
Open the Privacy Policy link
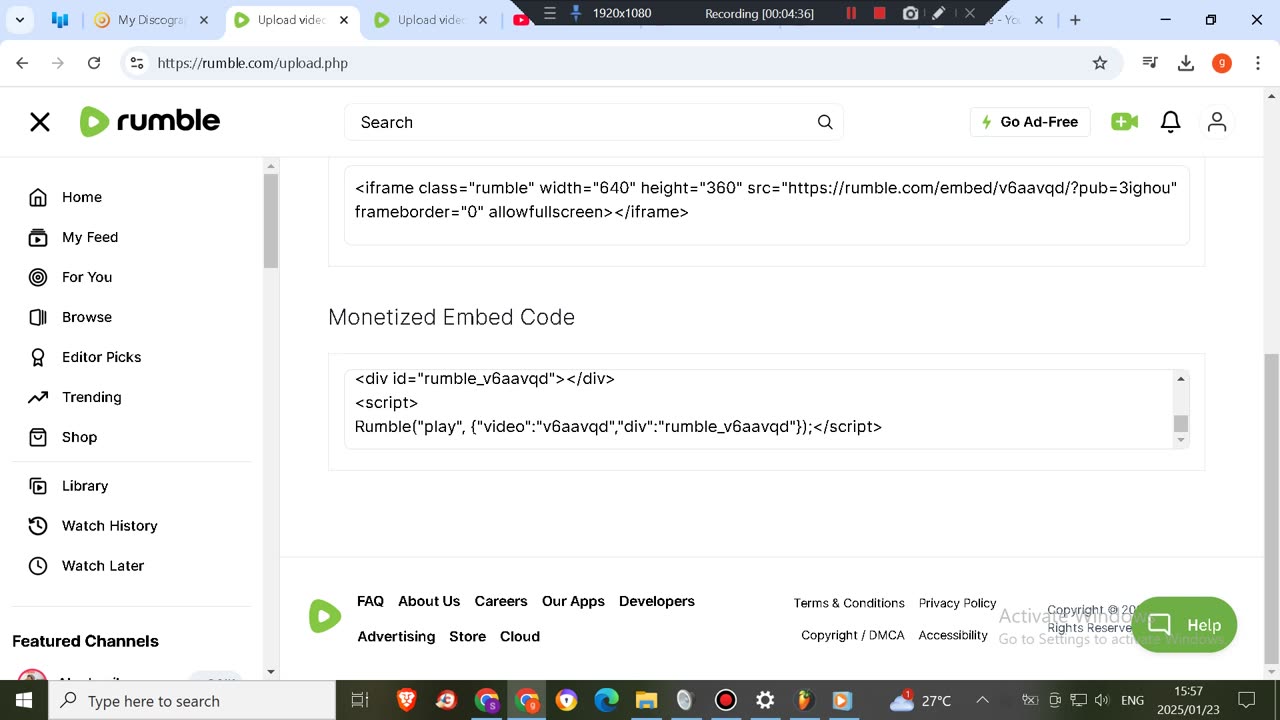[x=958, y=603]
